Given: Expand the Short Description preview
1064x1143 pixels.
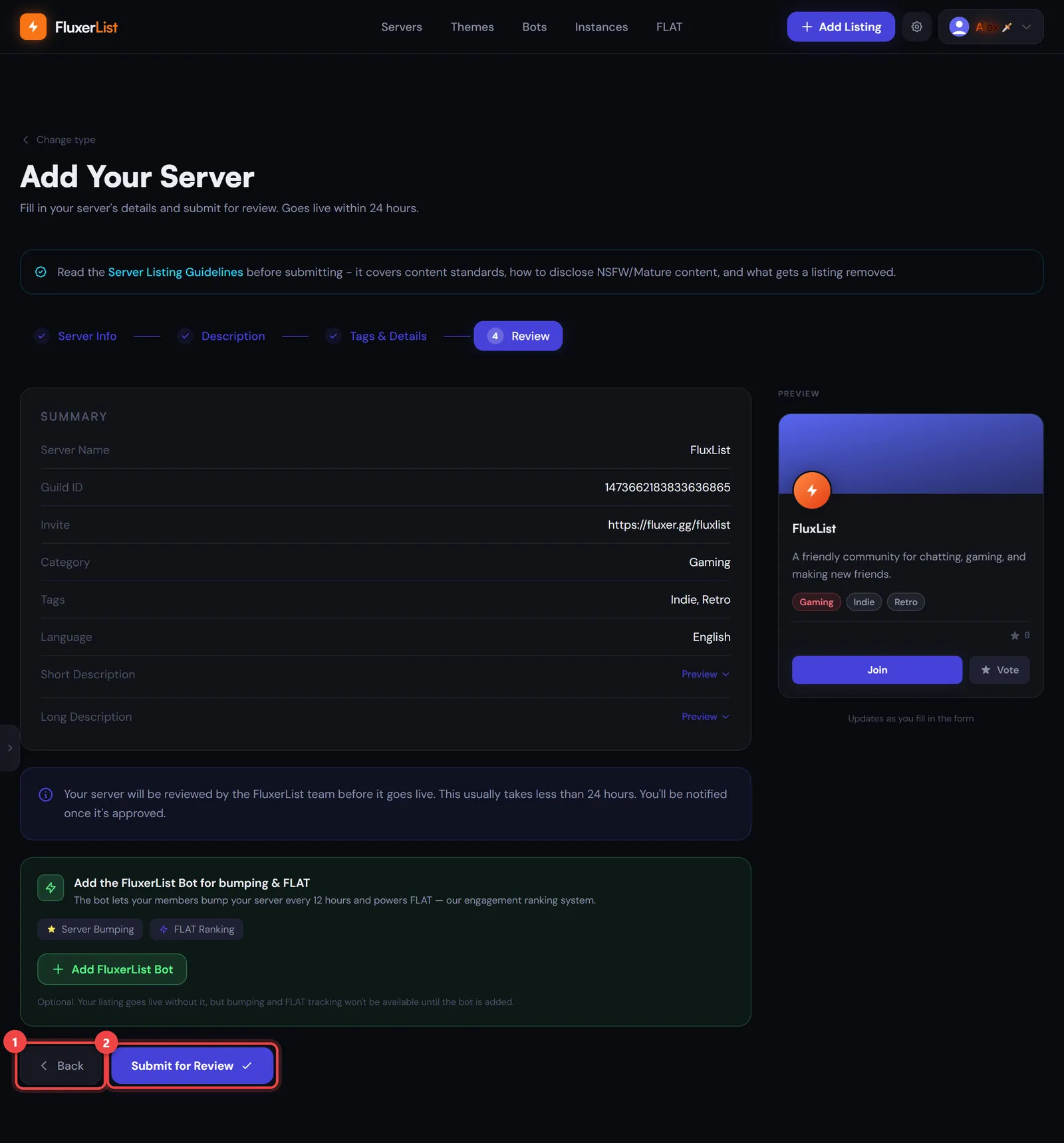Looking at the screenshot, I should click(706, 674).
